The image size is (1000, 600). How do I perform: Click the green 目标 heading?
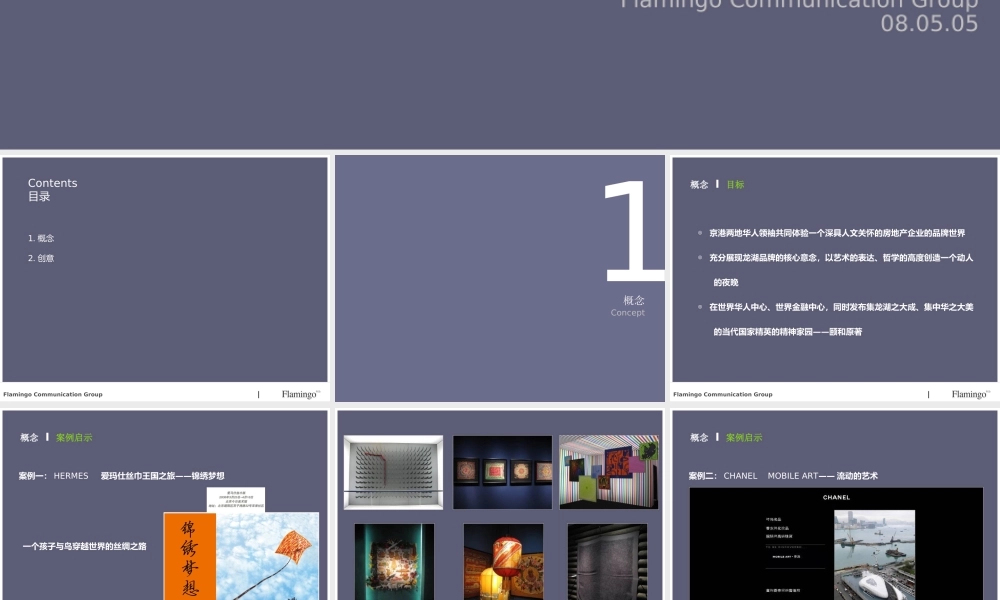[735, 185]
